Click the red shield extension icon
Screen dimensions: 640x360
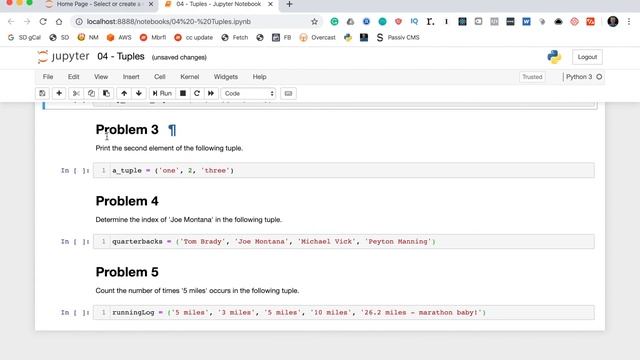398,22
